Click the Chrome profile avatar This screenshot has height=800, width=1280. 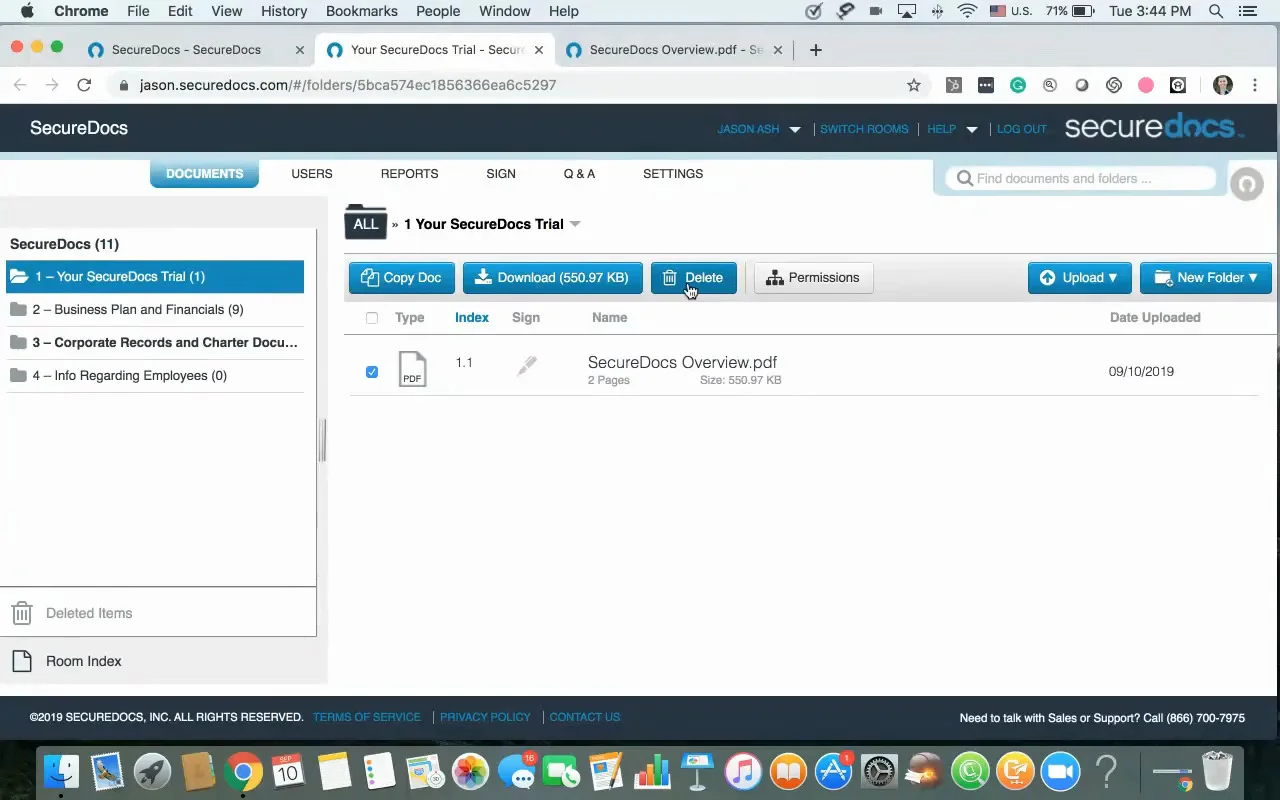coord(1222,85)
